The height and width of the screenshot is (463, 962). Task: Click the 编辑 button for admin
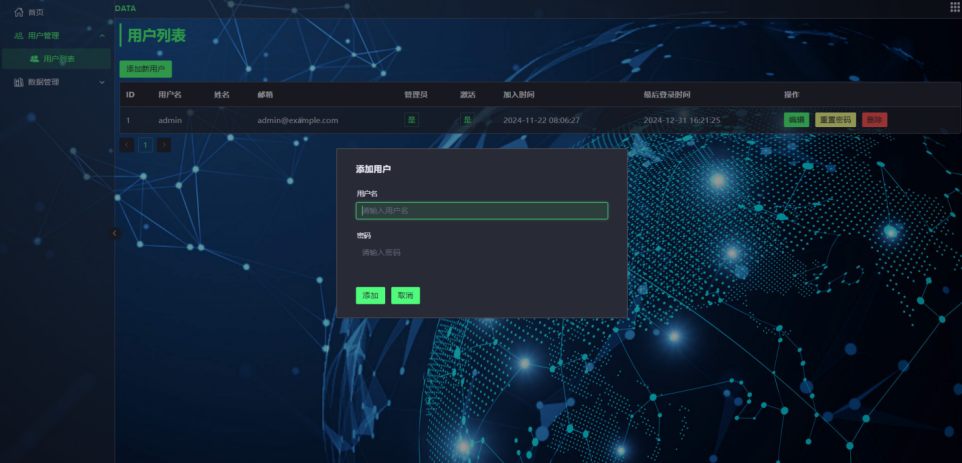pos(796,120)
